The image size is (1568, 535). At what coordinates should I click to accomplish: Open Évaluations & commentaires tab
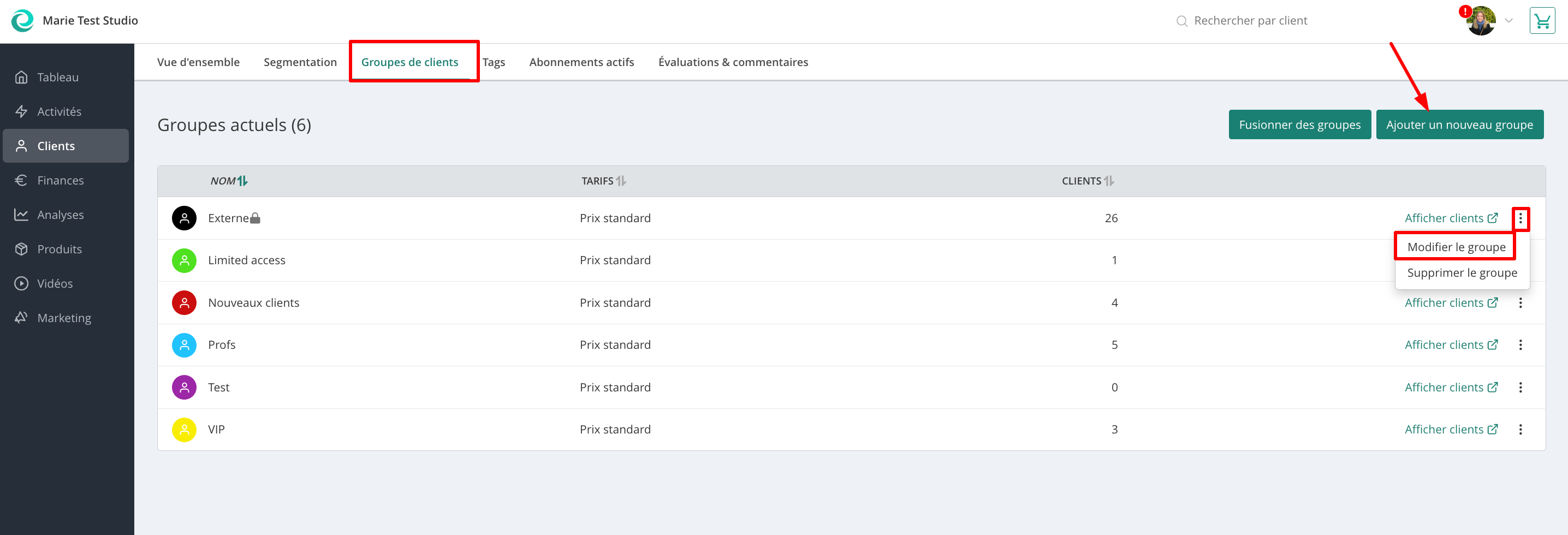733,62
